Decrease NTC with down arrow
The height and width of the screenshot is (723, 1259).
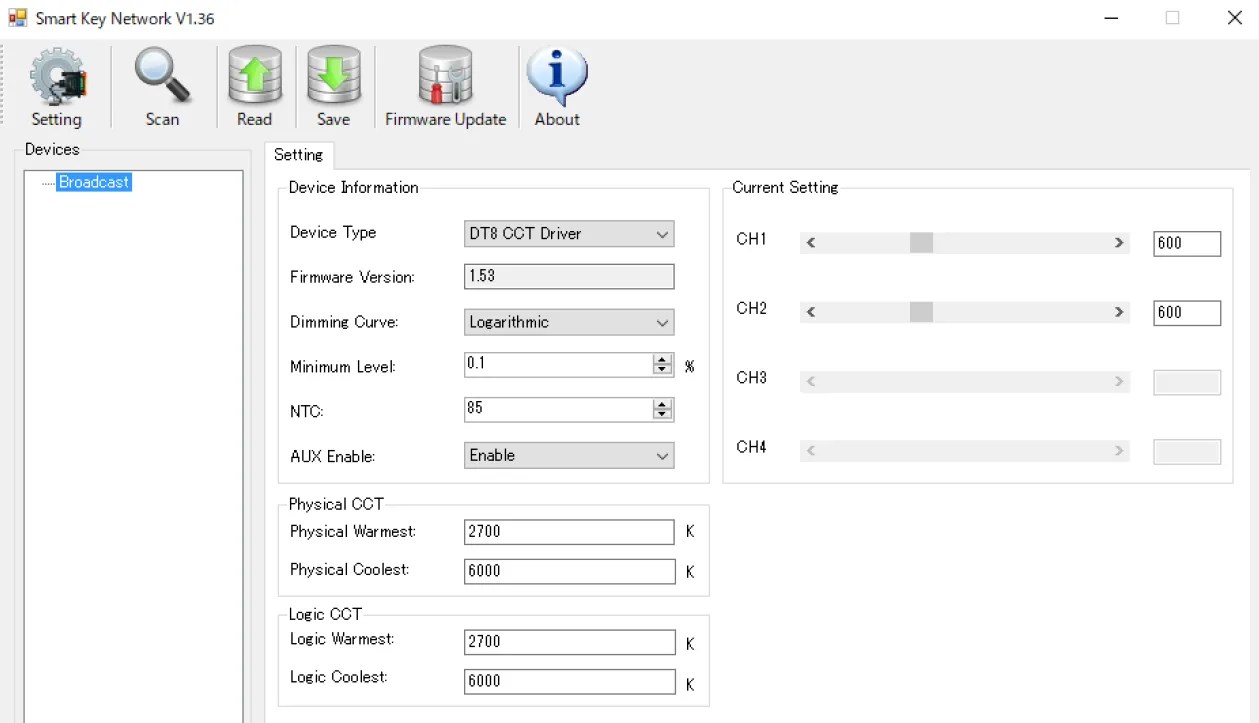[662, 415]
